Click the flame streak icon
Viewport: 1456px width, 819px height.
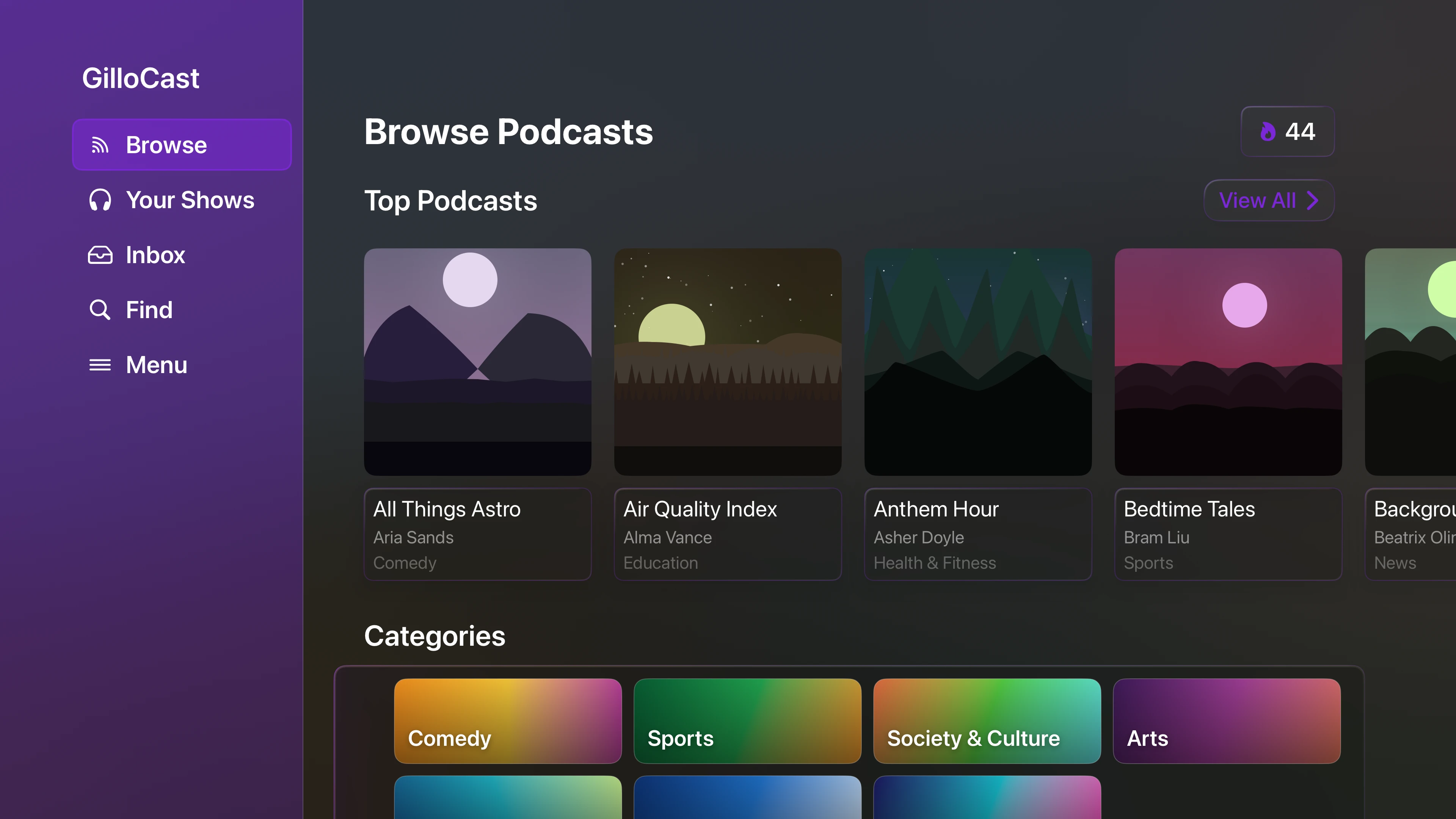[1268, 132]
